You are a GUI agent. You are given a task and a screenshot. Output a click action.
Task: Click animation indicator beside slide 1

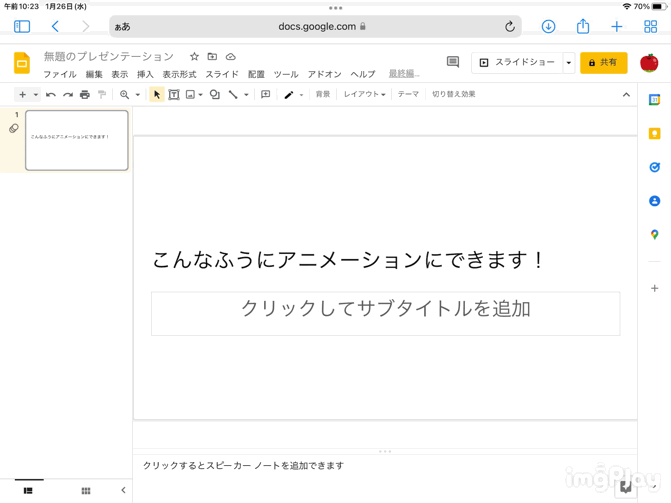[14, 128]
